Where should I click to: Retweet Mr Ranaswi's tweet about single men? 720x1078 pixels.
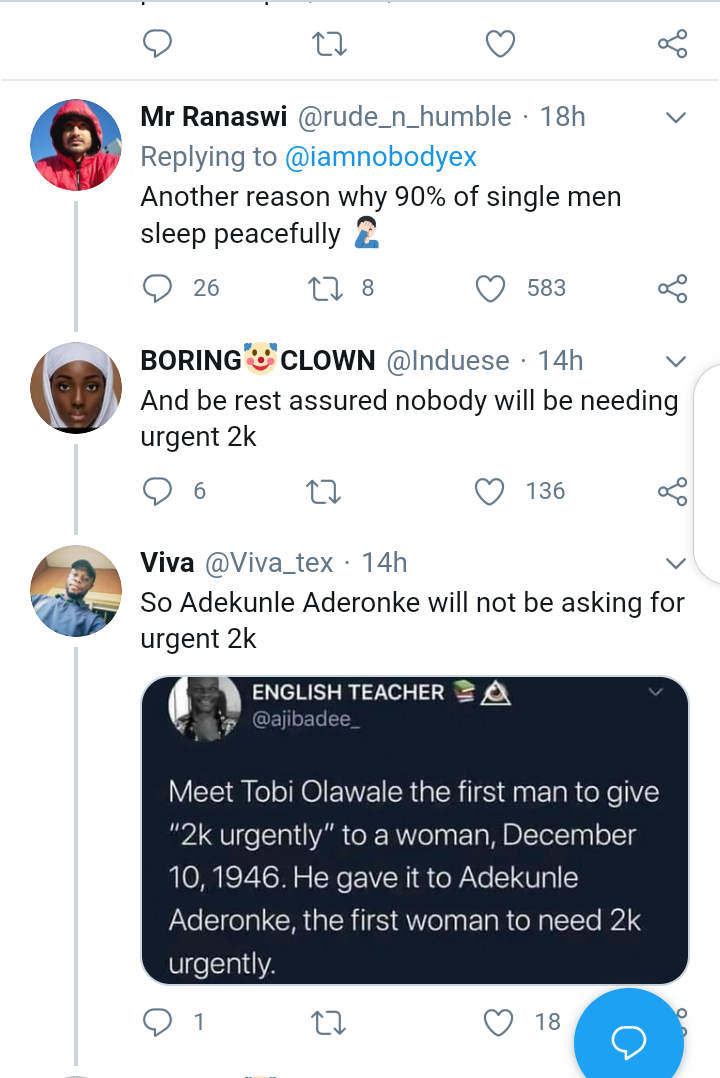pos(325,289)
